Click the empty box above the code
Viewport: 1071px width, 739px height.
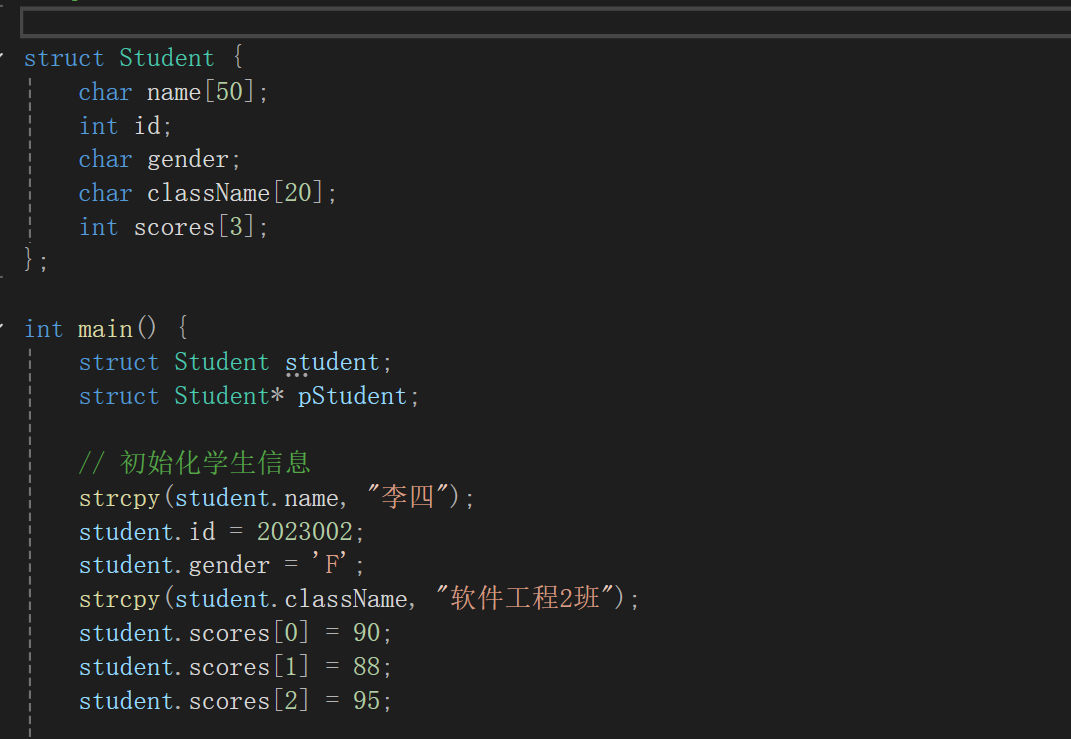(545, 23)
